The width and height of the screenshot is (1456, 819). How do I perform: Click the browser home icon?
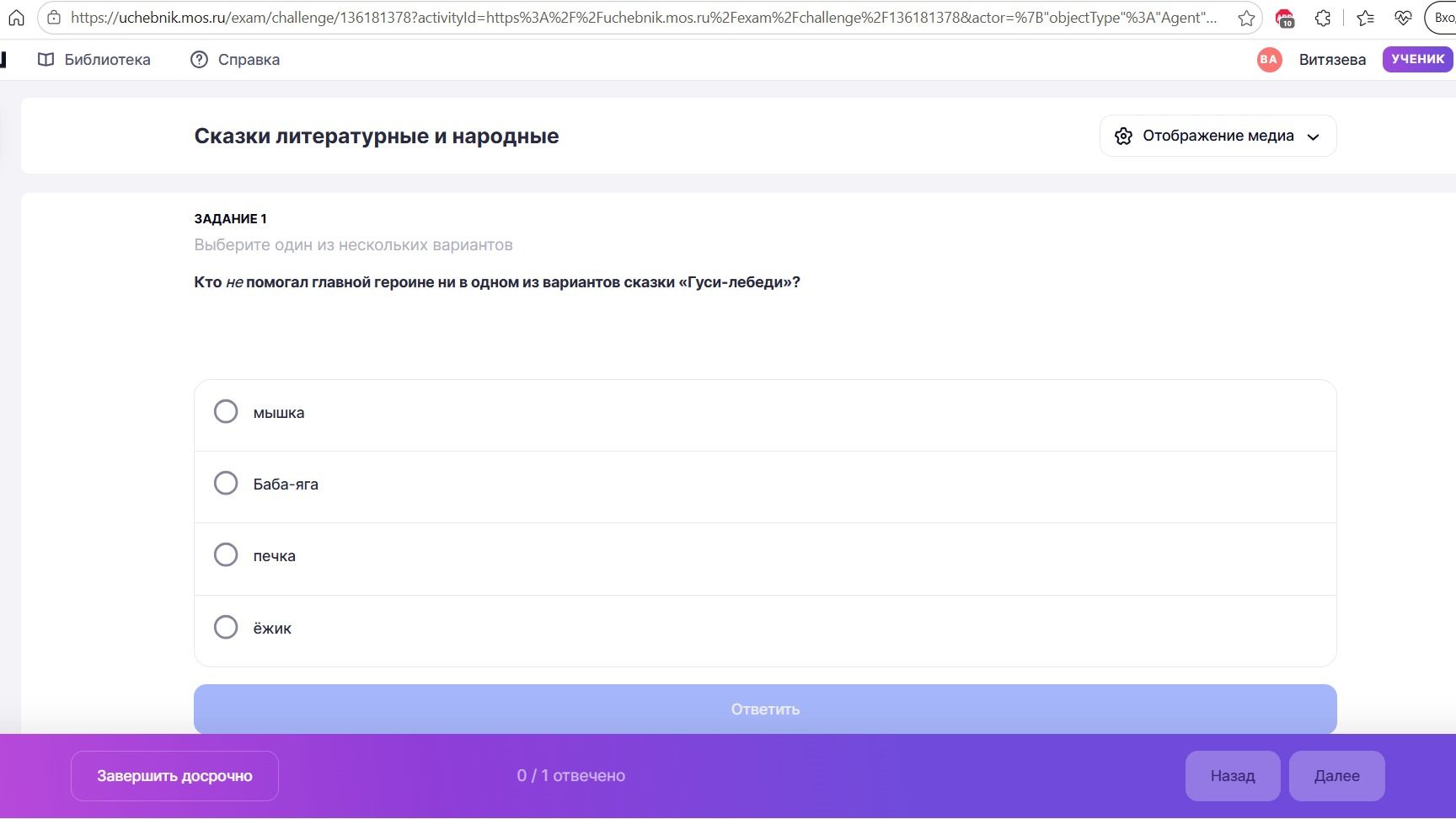click(x=17, y=18)
